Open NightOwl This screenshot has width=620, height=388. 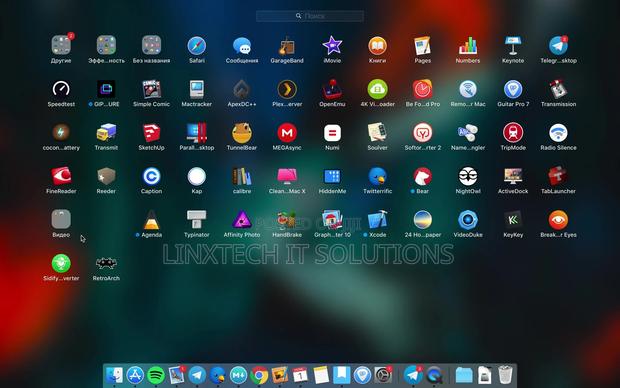point(468,176)
